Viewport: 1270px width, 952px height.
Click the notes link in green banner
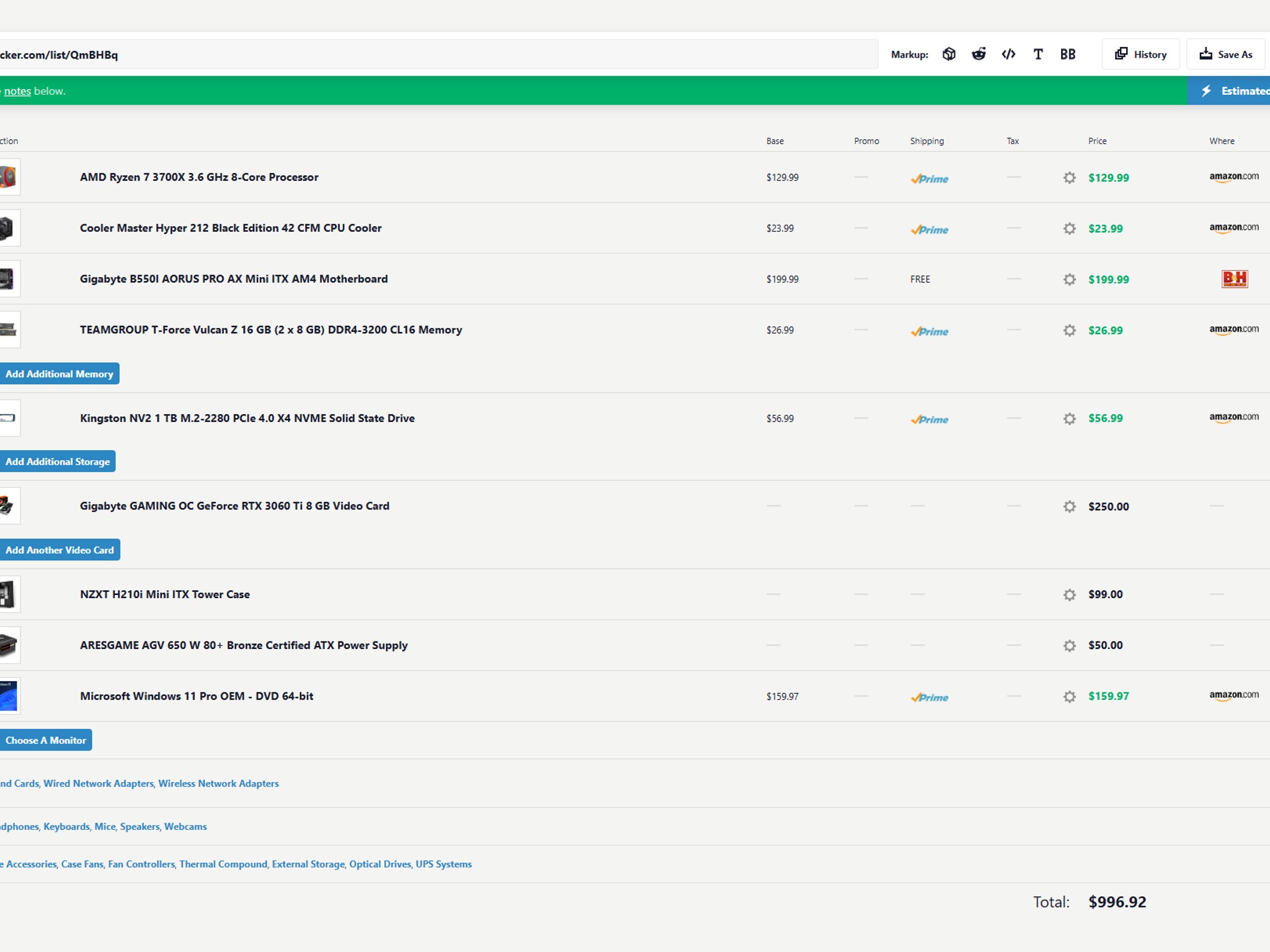pyautogui.click(x=17, y=91)
